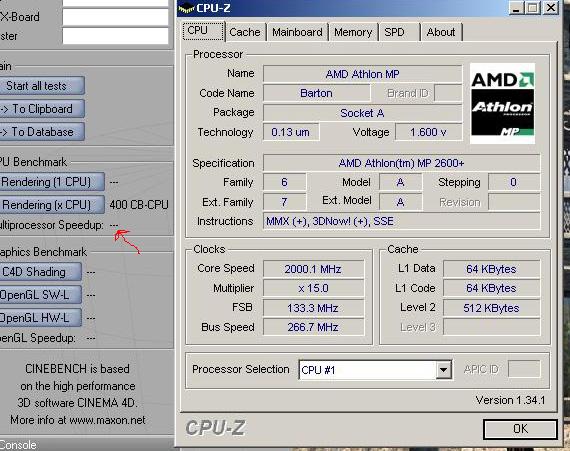The image size is (570, 451).
Task: Minimize the CPU-Z window
Action: [x=515, y=8]
